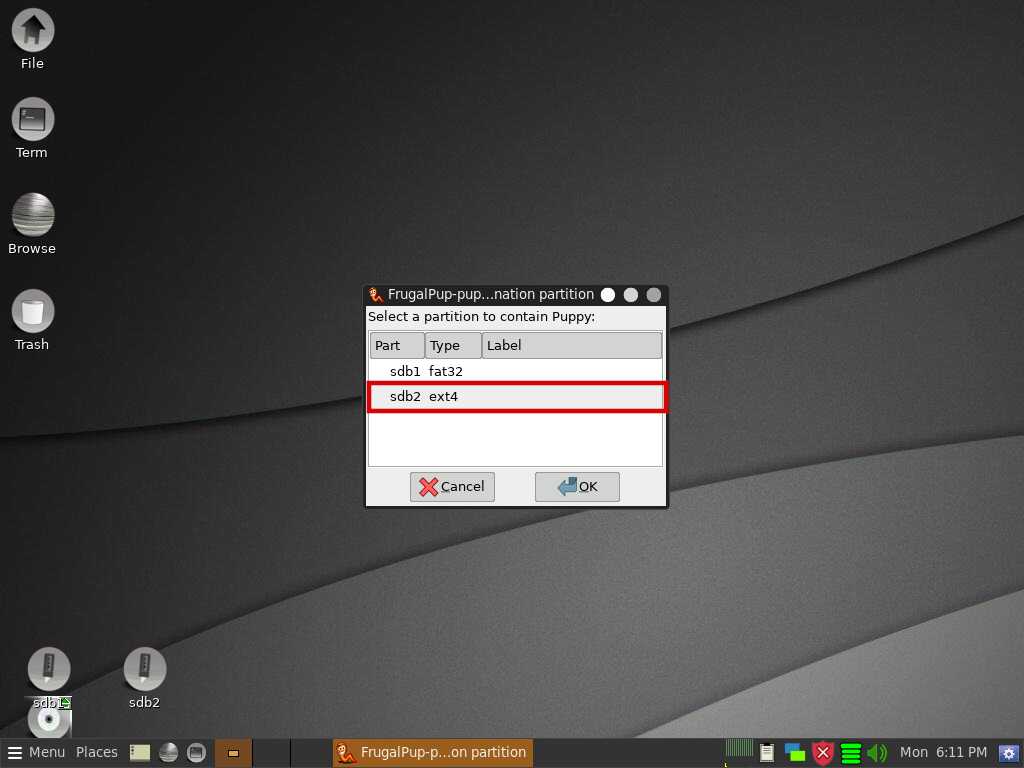Screen dimensions: 1024x768
Task: Open the clipboard manager tray icon
Action: pos(767,753)
